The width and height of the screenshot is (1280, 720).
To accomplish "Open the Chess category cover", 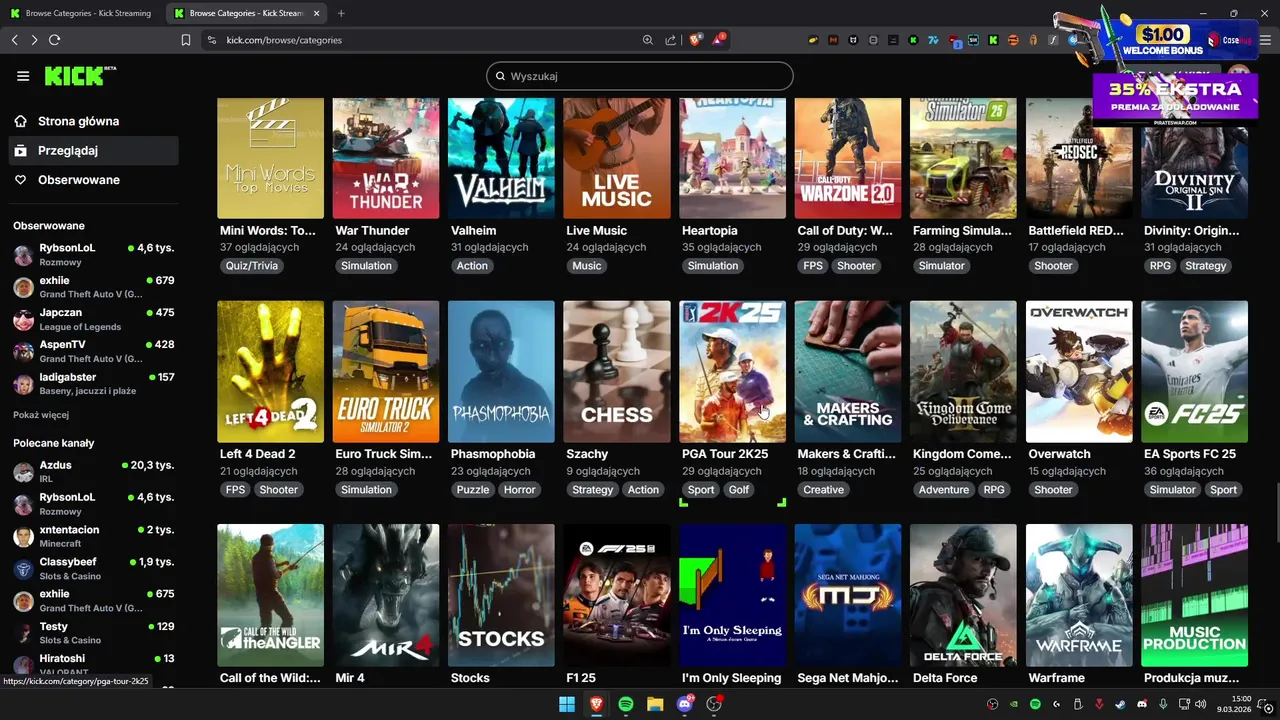I will (617, 371).
